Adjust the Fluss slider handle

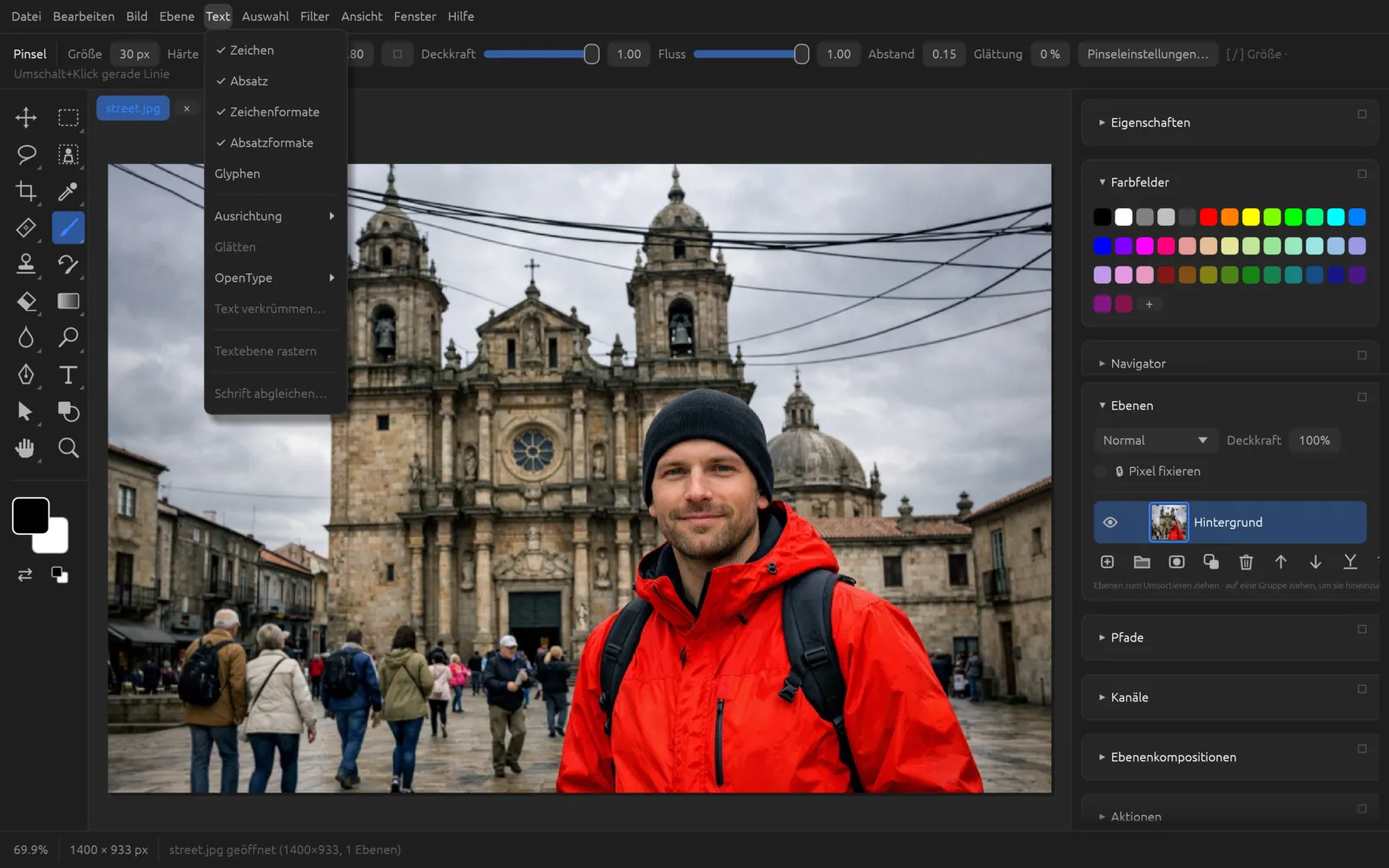(x=801, y=54)
